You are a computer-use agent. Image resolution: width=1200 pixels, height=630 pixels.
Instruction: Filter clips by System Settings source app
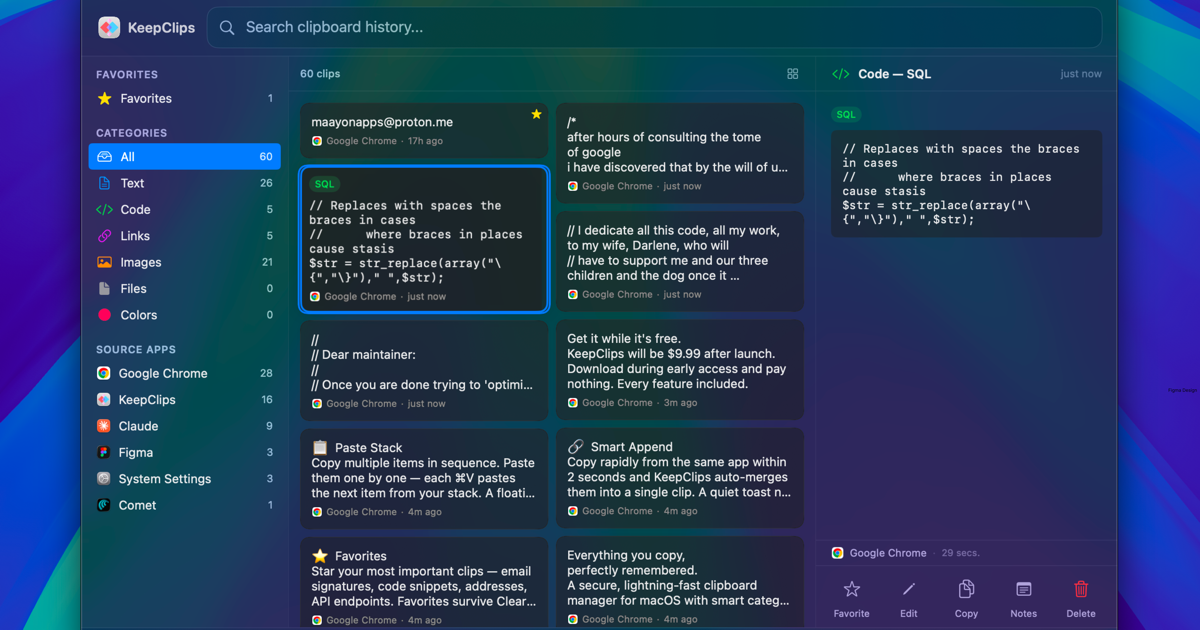click(x=184, y=478)
